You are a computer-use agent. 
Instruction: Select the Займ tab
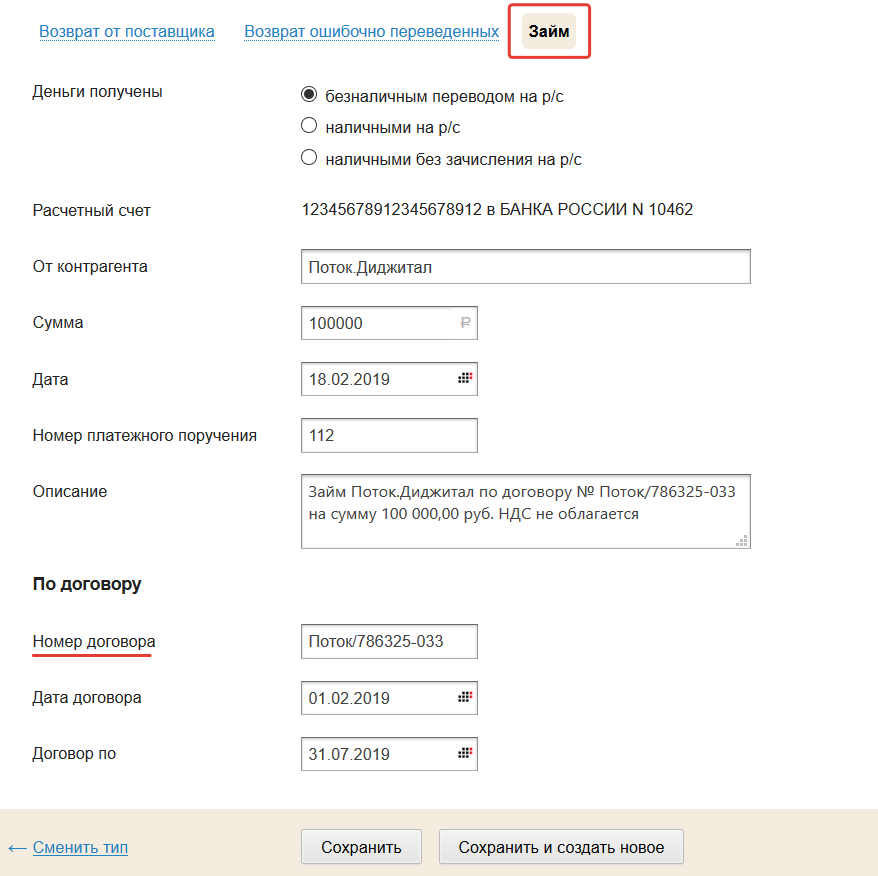(549, 32)
